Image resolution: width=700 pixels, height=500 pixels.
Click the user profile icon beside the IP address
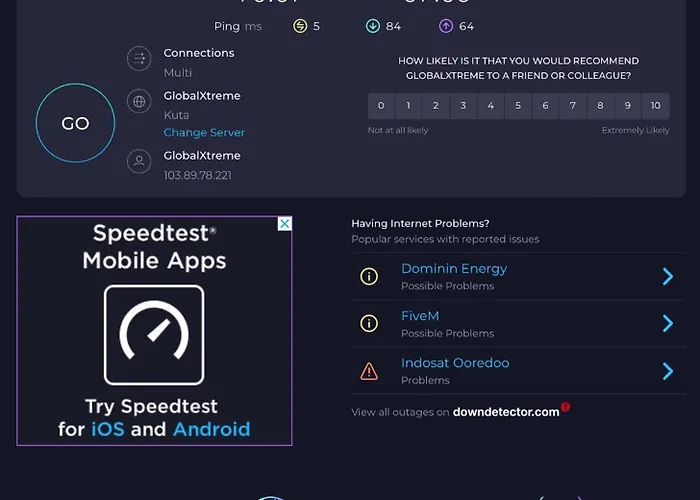pos(139,161)
